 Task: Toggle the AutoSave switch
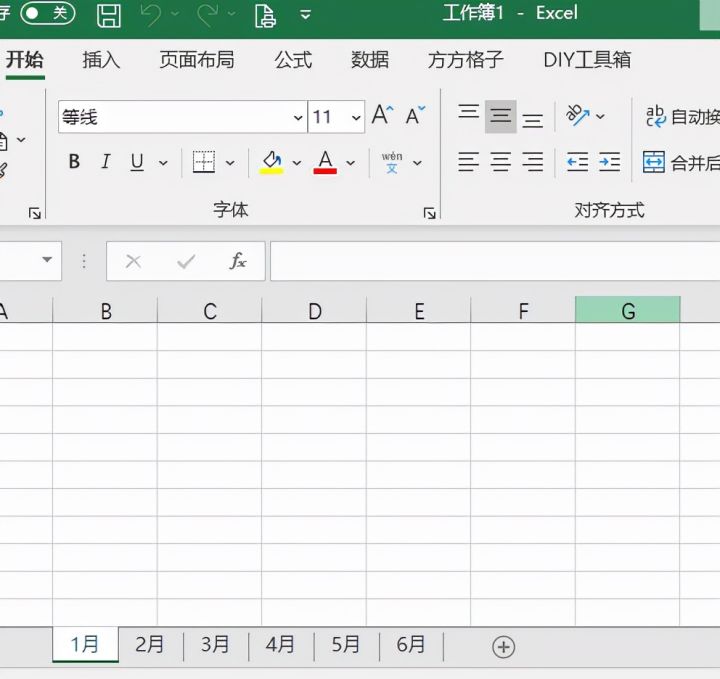pyautogui.click(x=48, y=13)
